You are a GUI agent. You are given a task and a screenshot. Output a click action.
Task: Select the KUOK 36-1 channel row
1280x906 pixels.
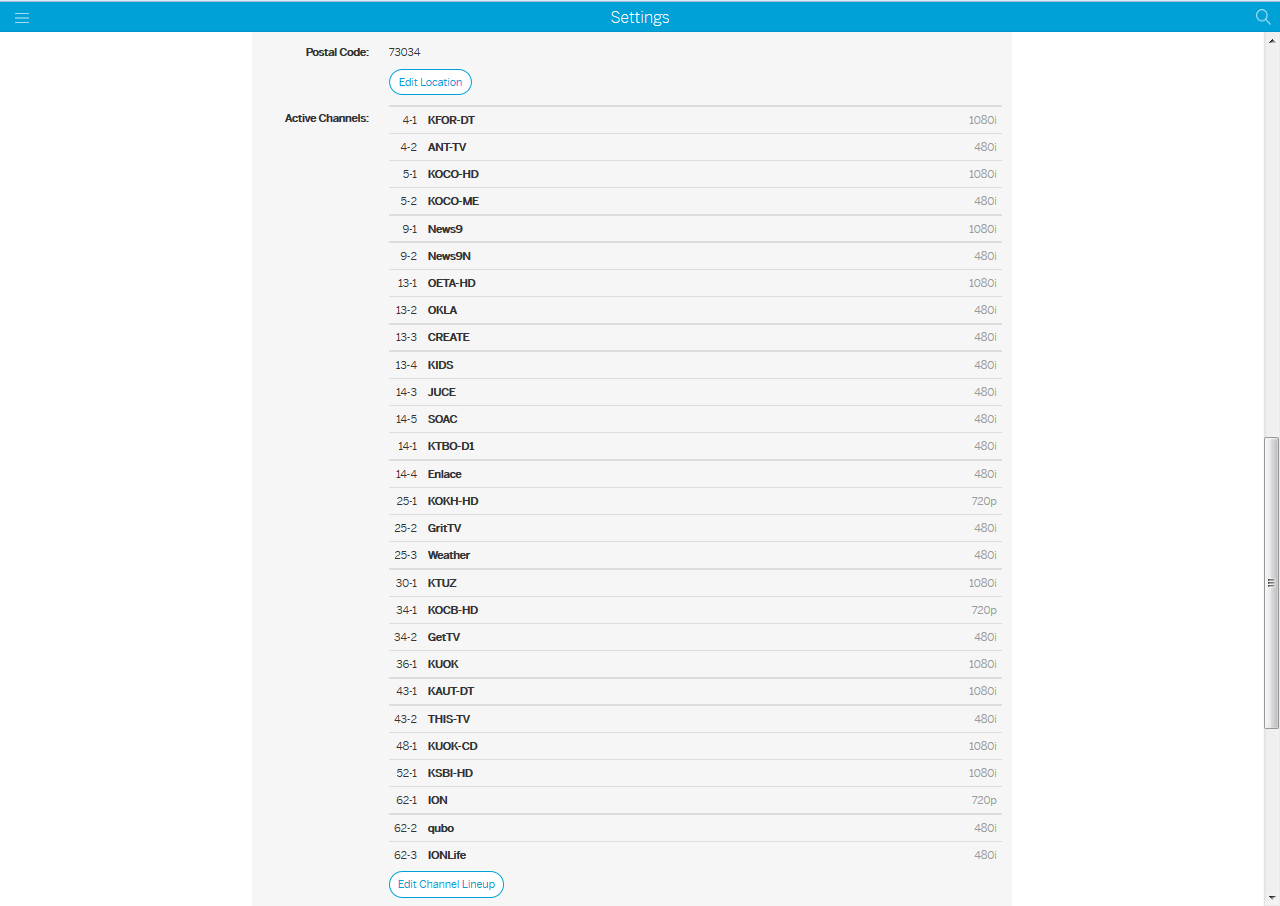[695, 664]
